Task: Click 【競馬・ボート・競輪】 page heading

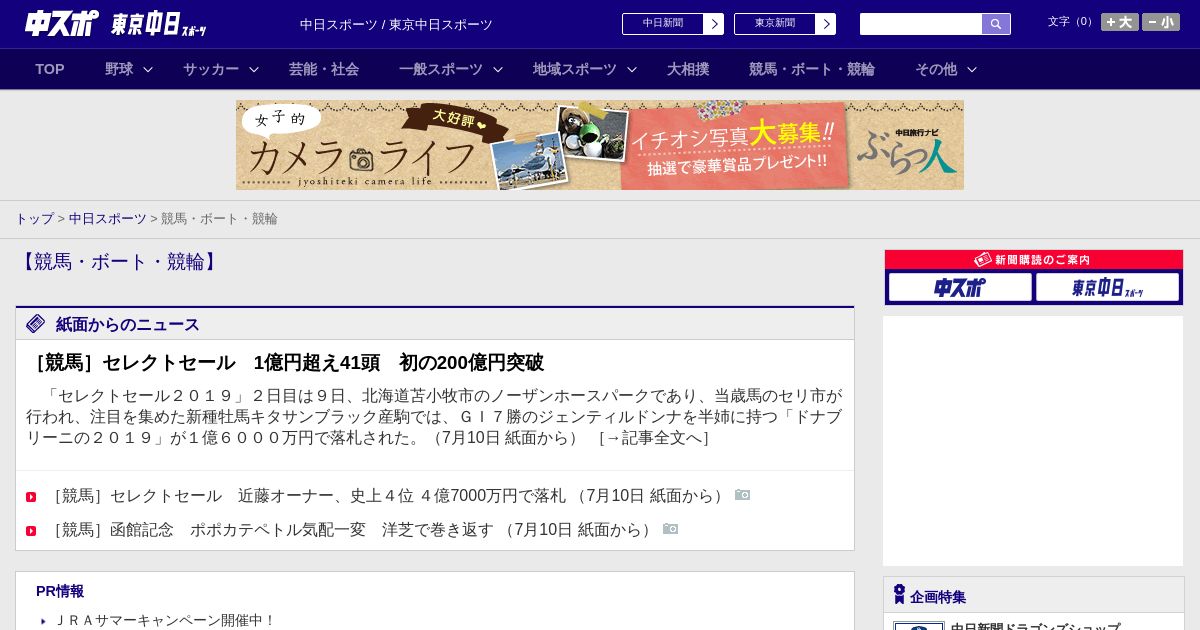Action: pyautogui.click(x=119, y=262)
